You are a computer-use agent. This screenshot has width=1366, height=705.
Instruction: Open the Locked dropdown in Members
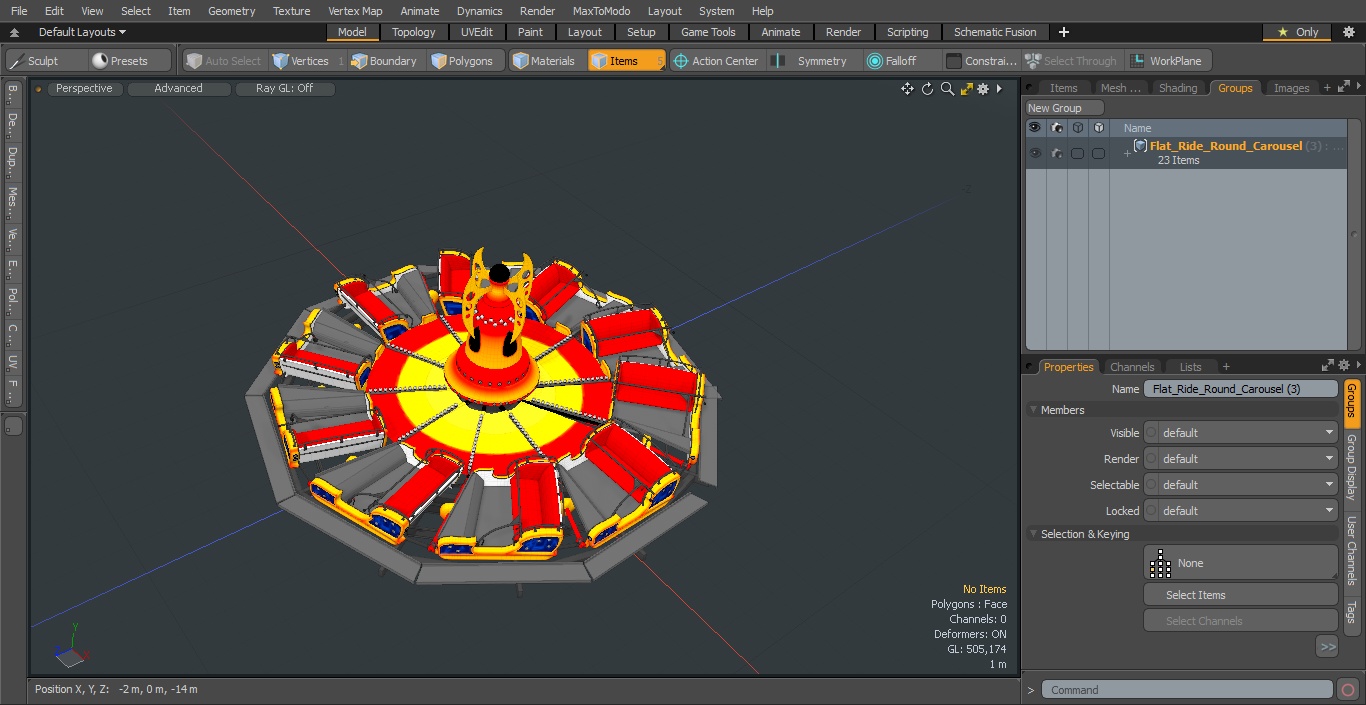1241,511
